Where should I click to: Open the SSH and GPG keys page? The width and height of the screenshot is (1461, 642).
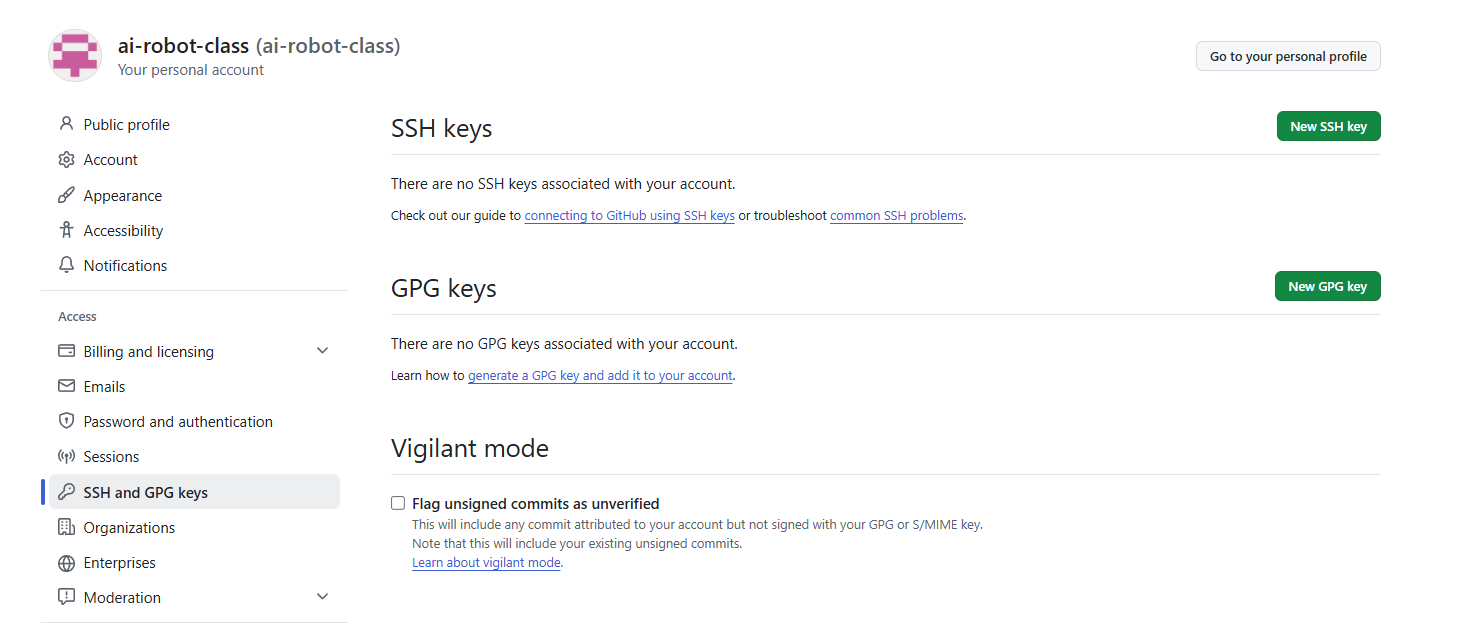[146, 491]
